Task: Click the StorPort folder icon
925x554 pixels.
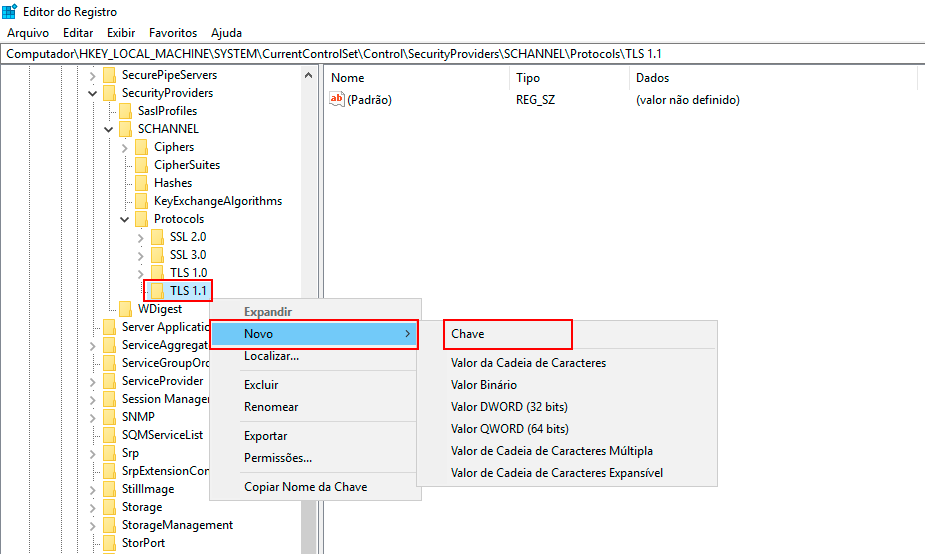Action: point(109,543)
